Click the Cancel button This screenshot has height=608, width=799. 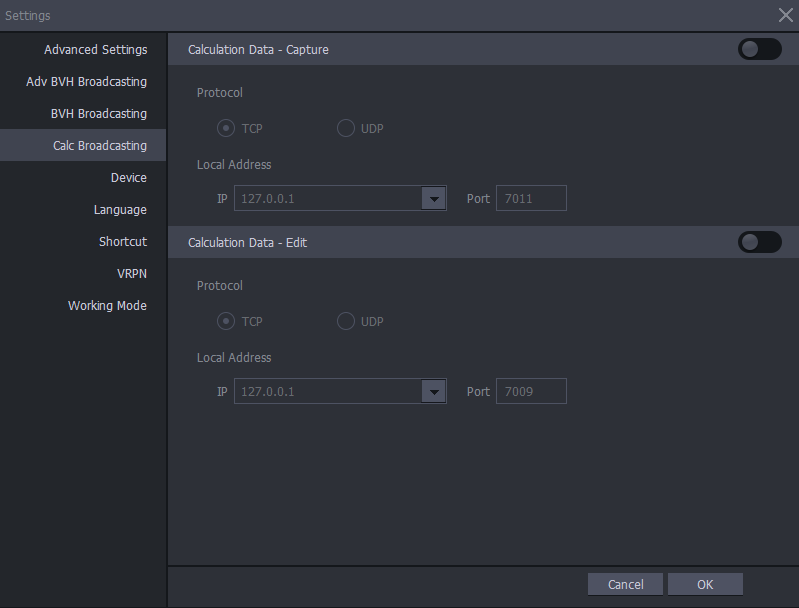click(625, 584)
